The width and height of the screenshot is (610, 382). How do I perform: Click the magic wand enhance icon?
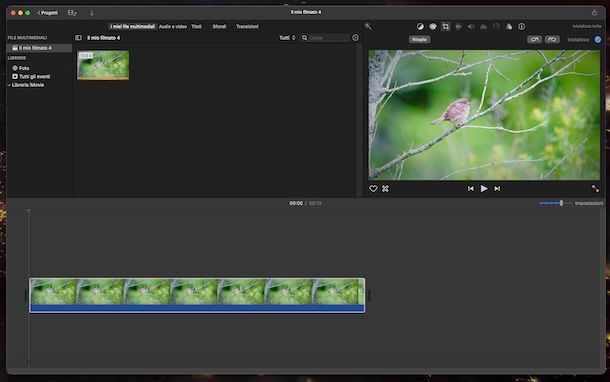point(368,26)
